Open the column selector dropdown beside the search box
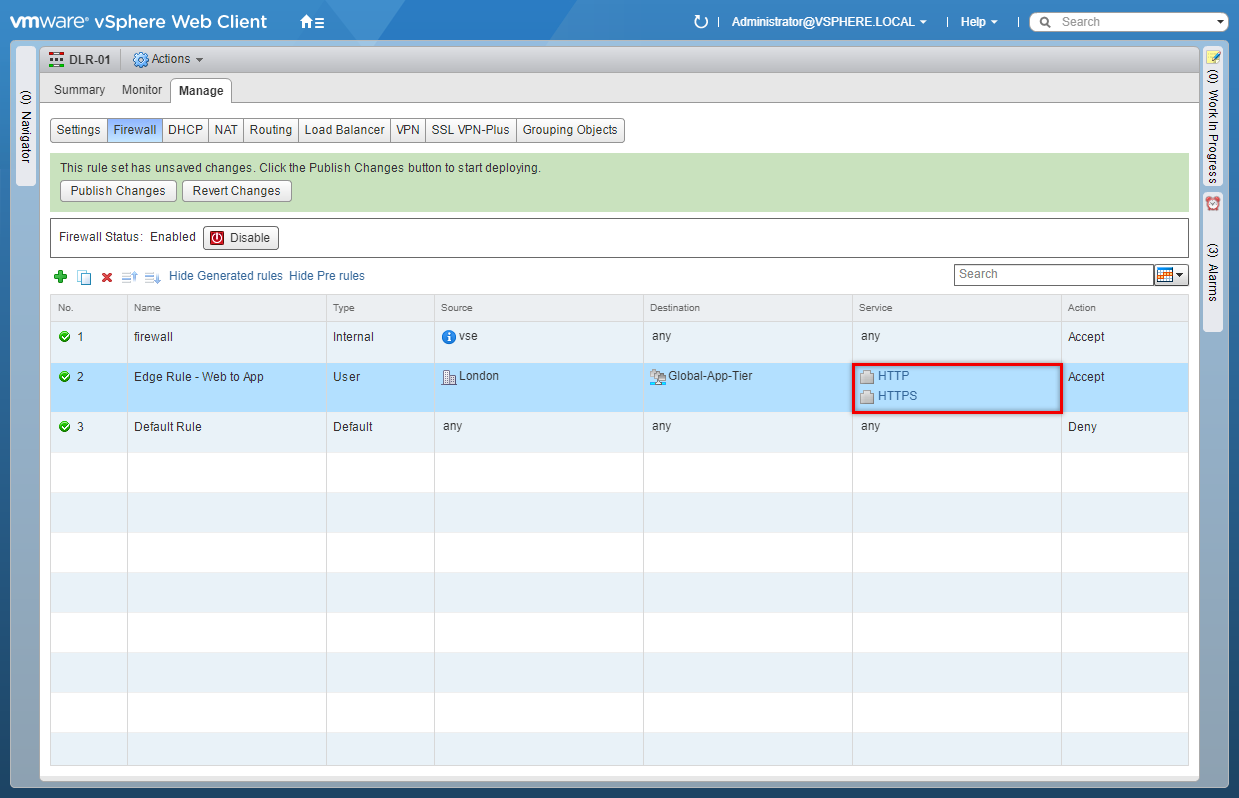 1171,275
